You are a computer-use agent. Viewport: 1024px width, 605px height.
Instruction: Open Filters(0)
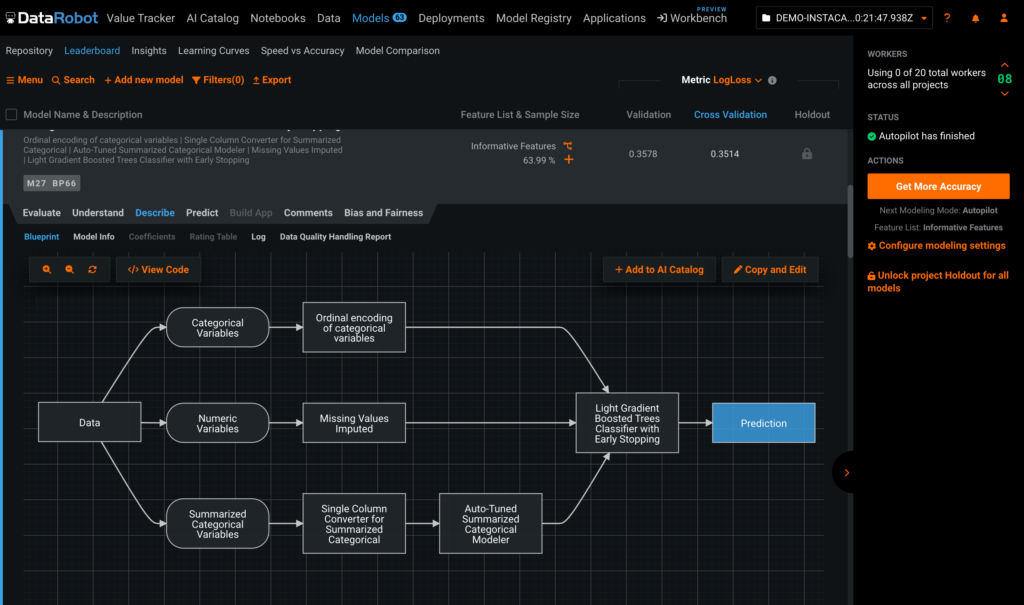click(x=218, y=80)
